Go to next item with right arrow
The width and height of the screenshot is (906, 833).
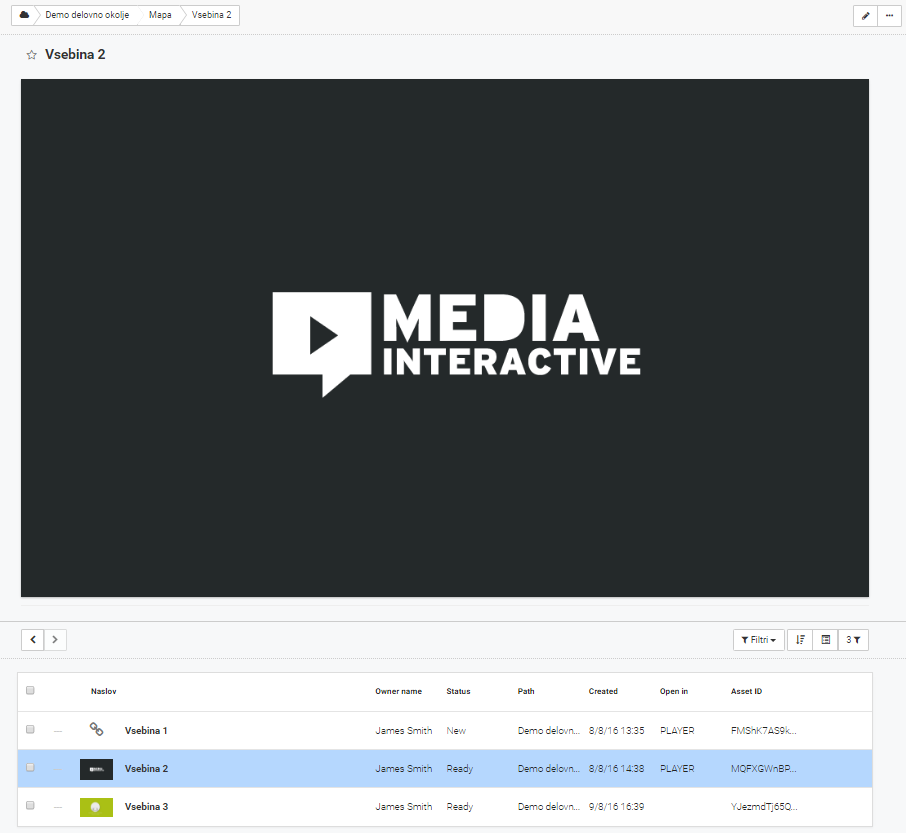click(55, 639)
